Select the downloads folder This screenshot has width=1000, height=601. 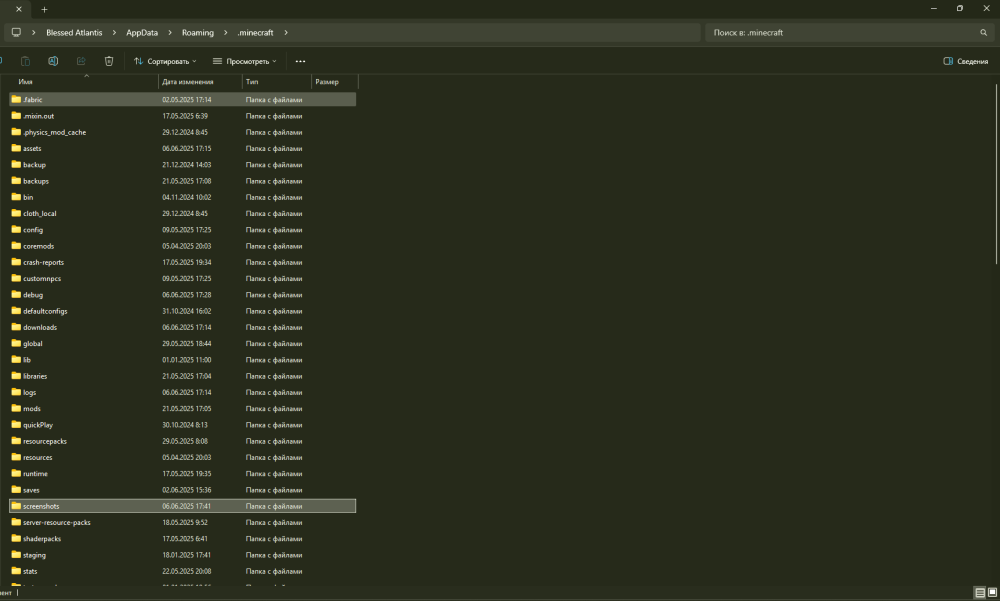182,327
